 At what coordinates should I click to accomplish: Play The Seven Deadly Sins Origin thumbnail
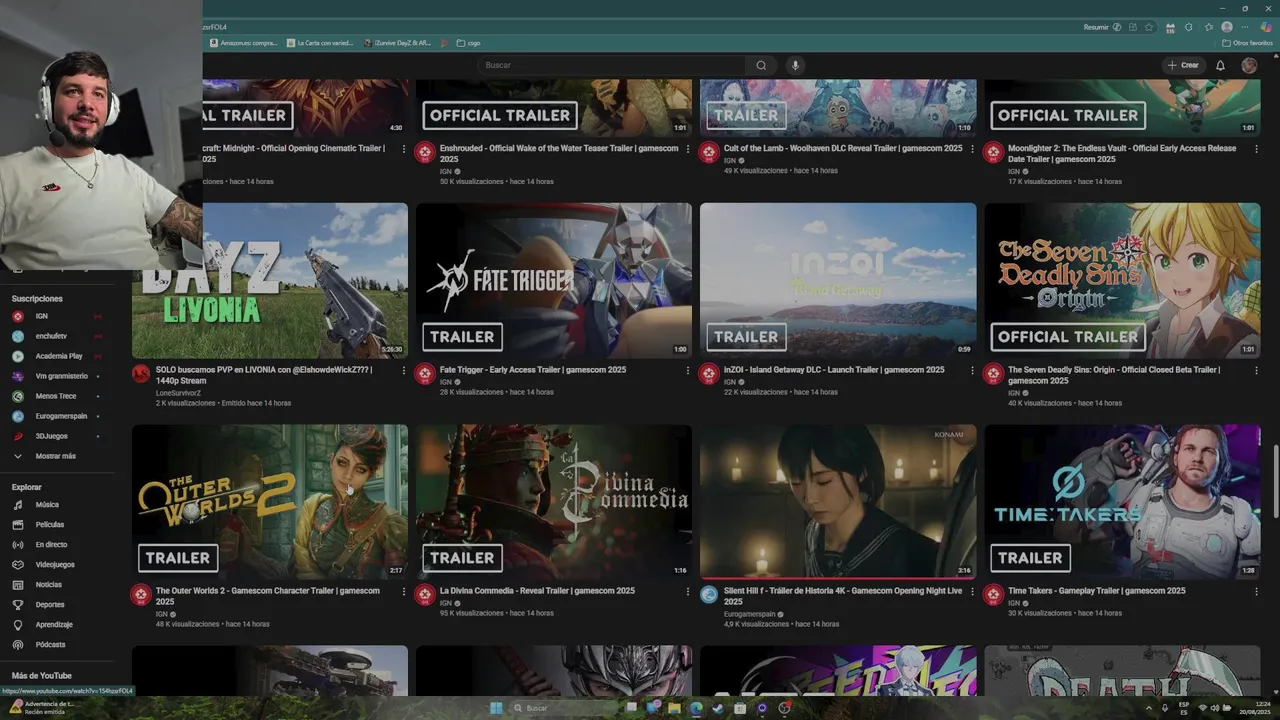1122,281
